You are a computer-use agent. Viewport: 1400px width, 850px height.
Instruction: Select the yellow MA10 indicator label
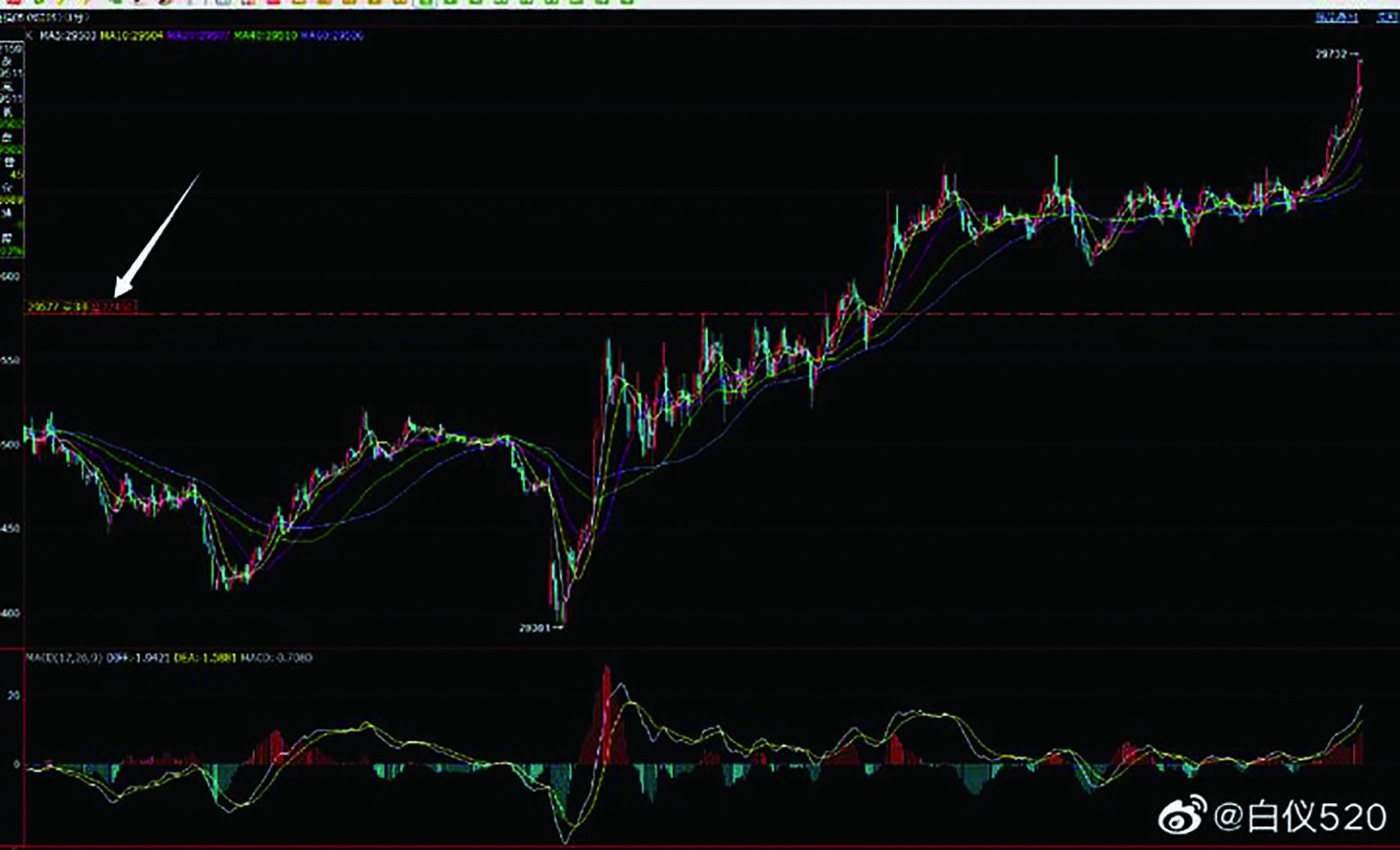132,36
